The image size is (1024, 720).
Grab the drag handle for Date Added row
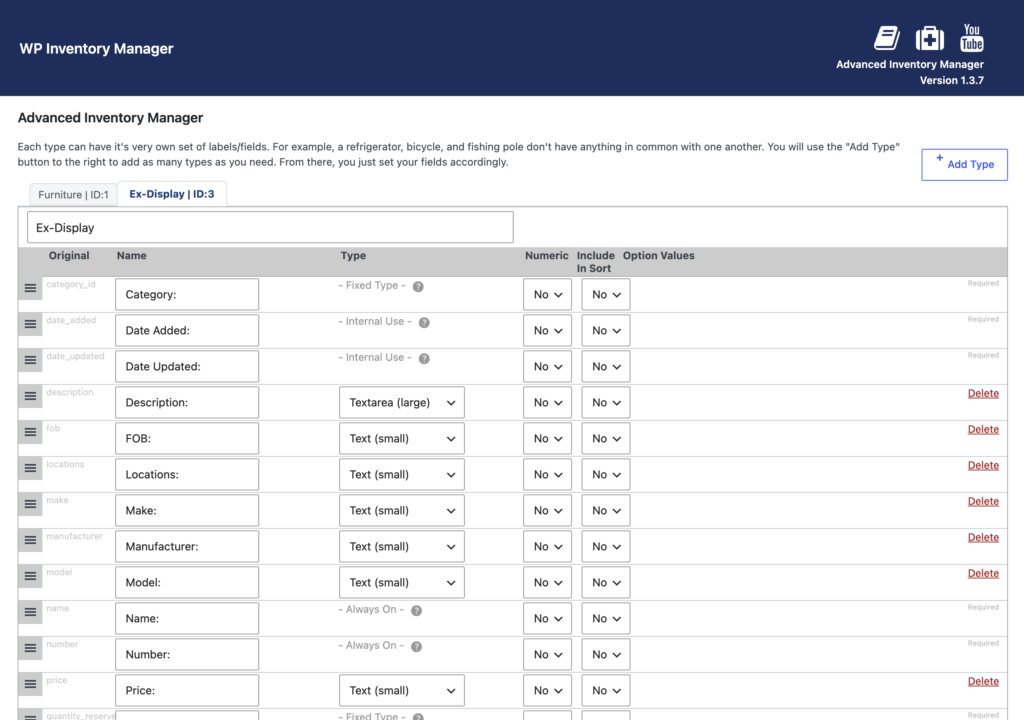[x=30, y=324]
